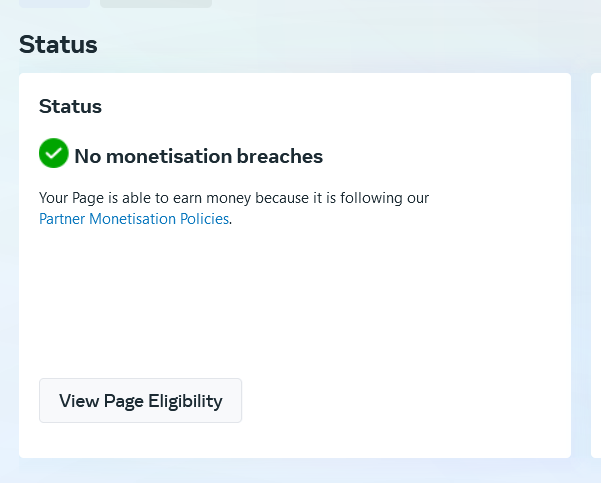Click the large Status page heading
This screenshot has height=483, width=601.
click(x=58, y=44)
